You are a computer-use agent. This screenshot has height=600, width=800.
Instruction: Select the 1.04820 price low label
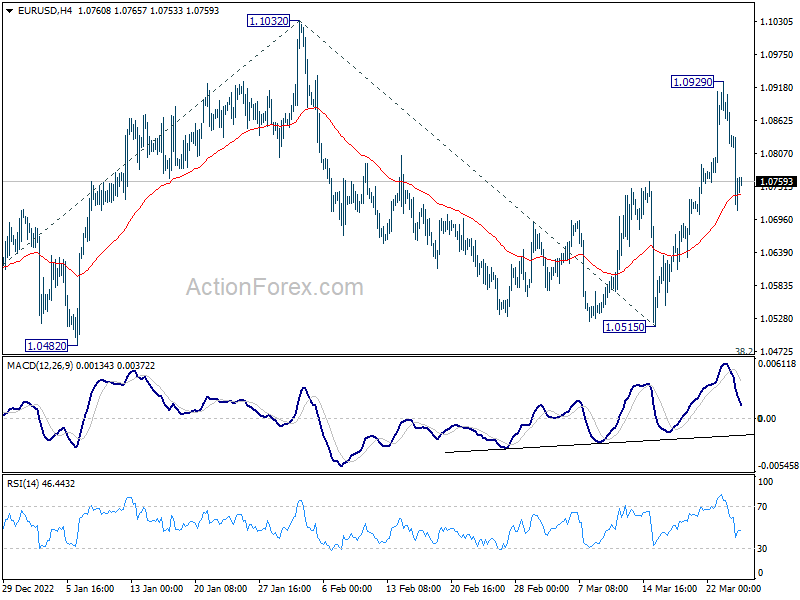point(46,346)
